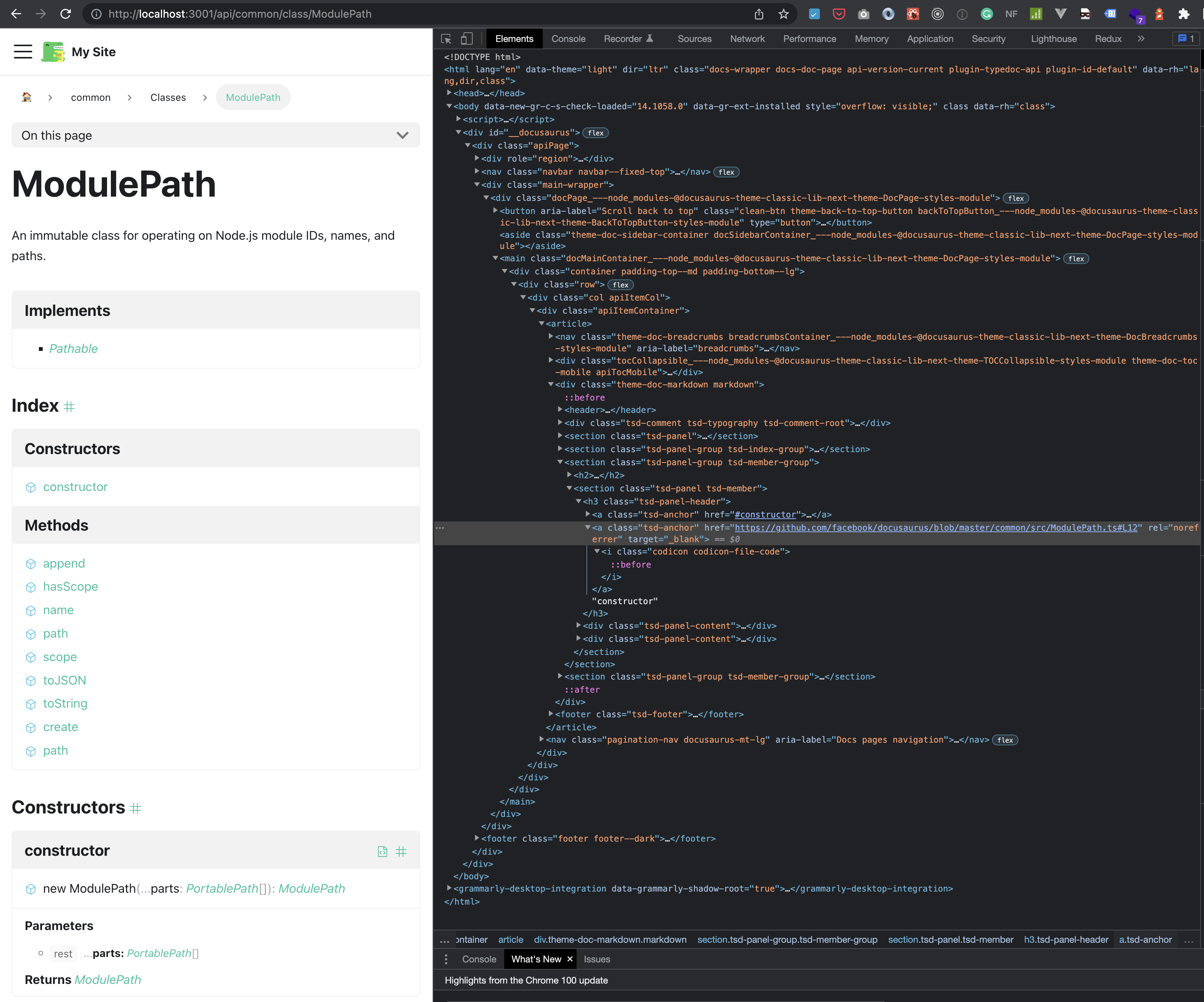The image size is (1204, 1002).
Task: Switch to the Console DevTools tab
Action: (x=568, y=38)
